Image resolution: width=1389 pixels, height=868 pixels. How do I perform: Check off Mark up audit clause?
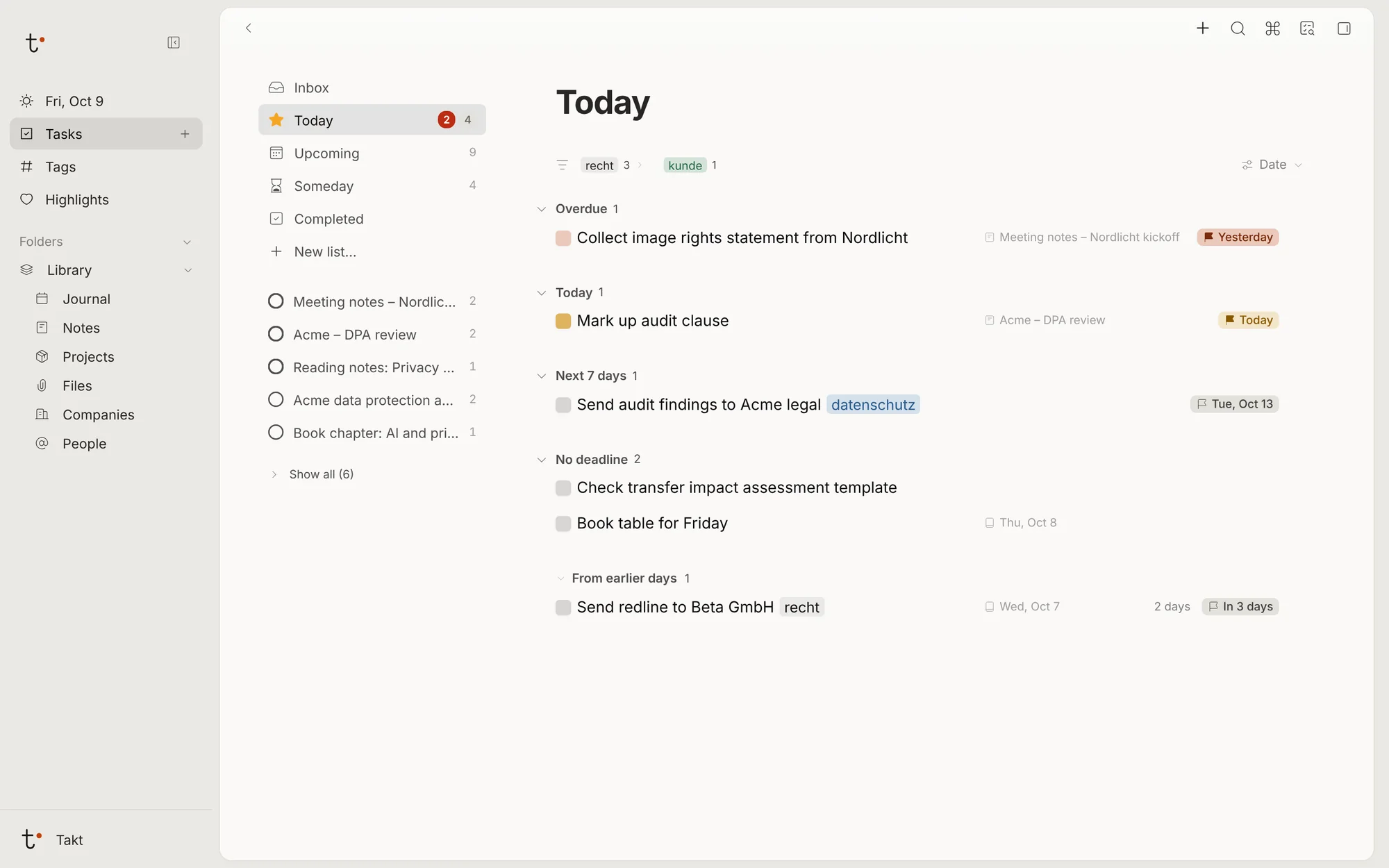(563, 321)
